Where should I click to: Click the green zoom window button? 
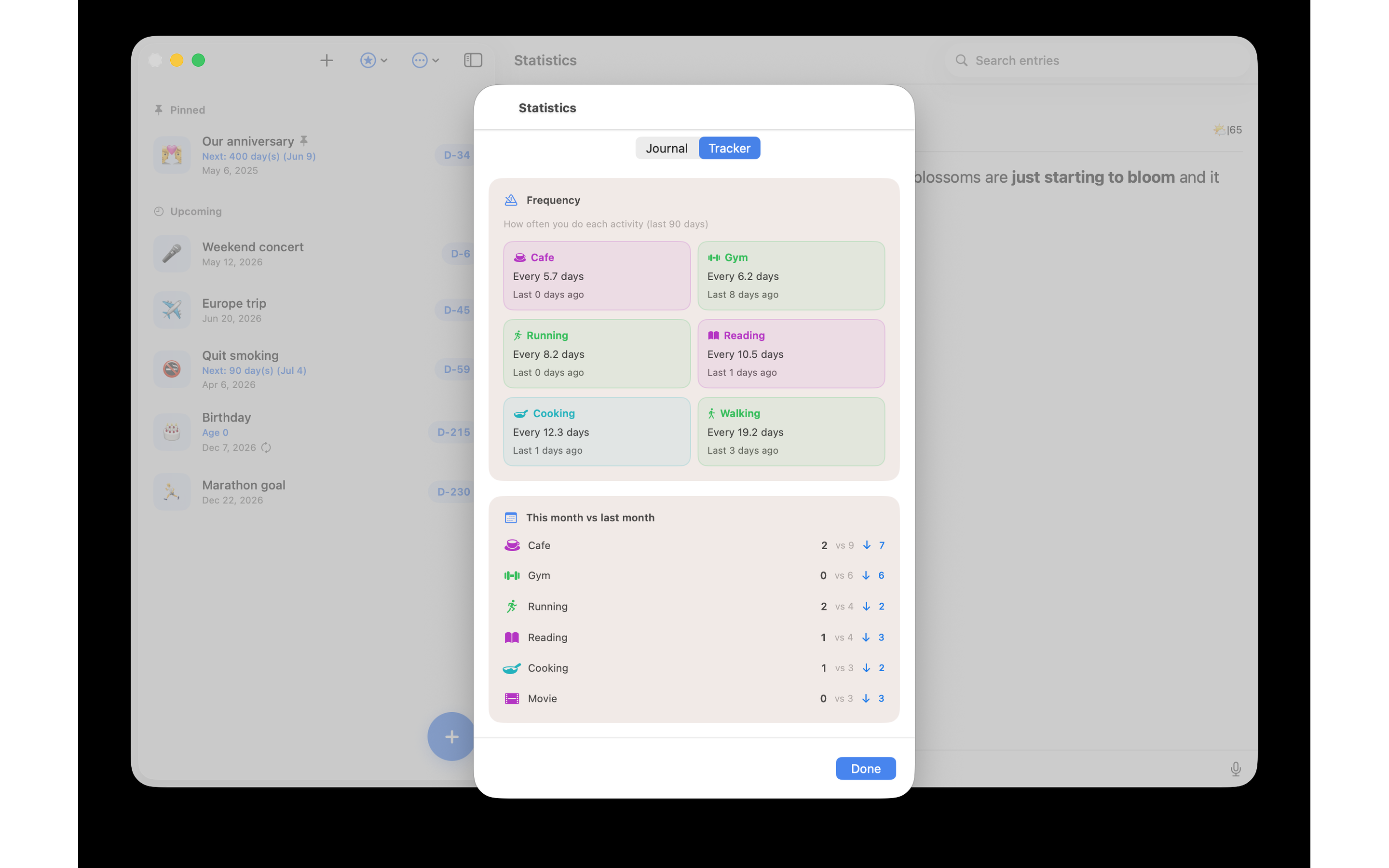pos(198,60)
